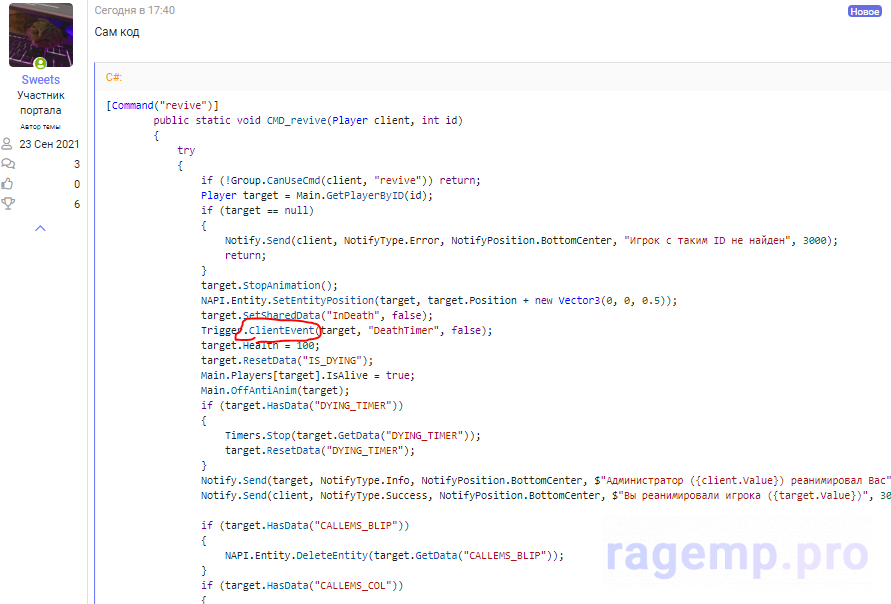Click the ragemp.pro watermark
Screen dimensions: 891x604
click(738, 551)
